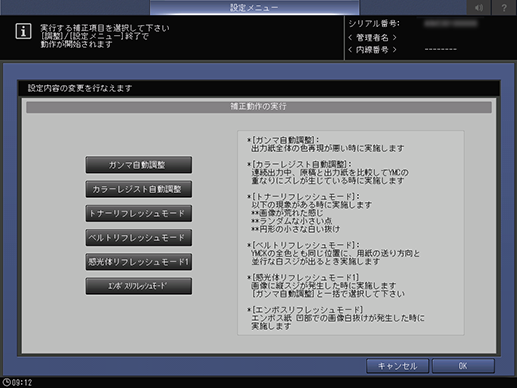This screenshot has width=517, height=388.
Task: Click the [トナーリフレッシュモード] description heading
Action: [x=304, y=197]
